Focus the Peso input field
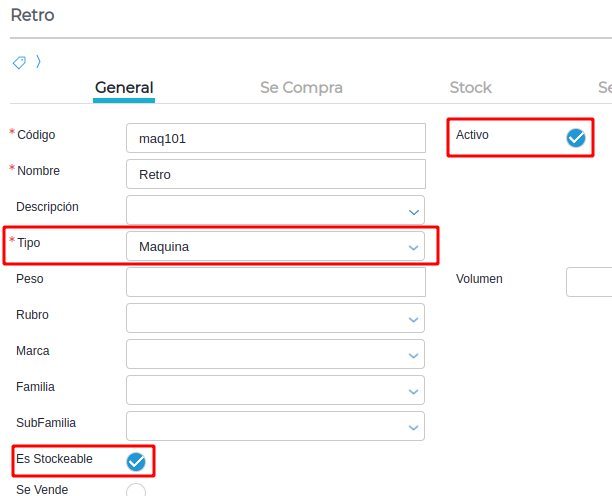This screenshot has width=612, height=496. [x=275, y=282]
